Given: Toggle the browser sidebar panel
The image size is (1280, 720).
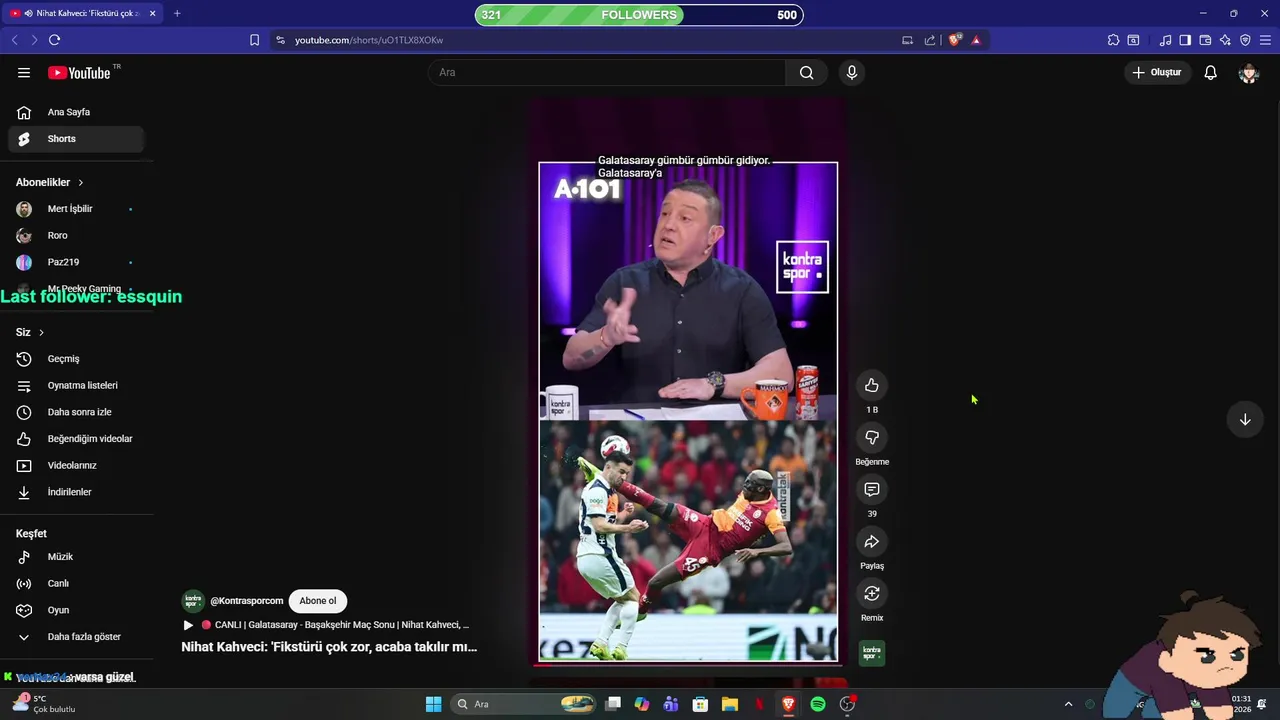Looking at the screenshot, I should 1185,40.
